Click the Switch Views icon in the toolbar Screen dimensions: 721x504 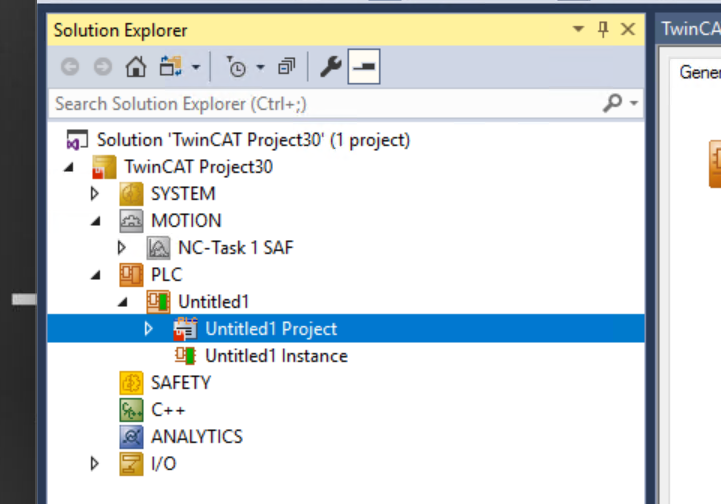171,66
